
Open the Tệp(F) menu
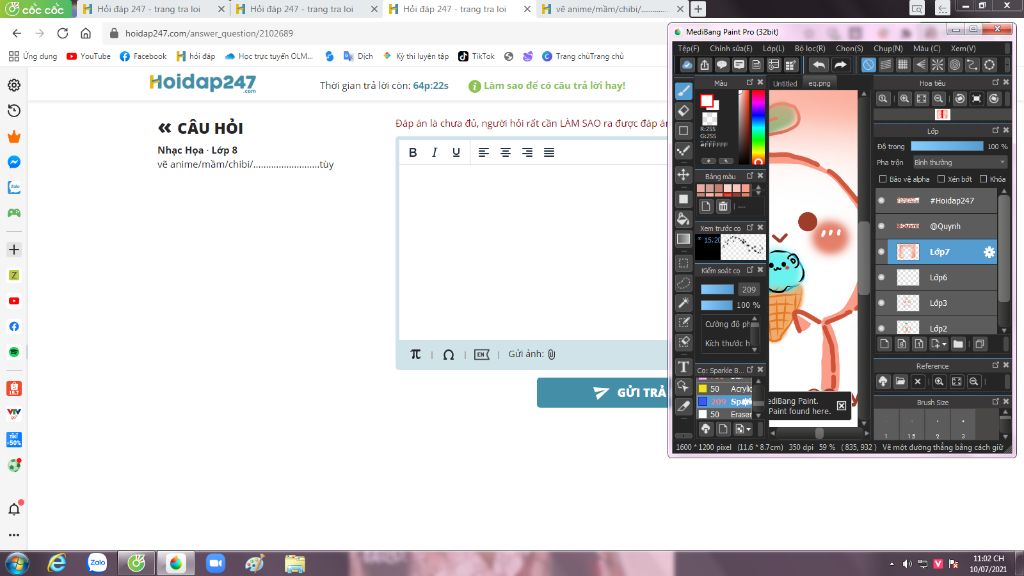[x=688, y=48]
